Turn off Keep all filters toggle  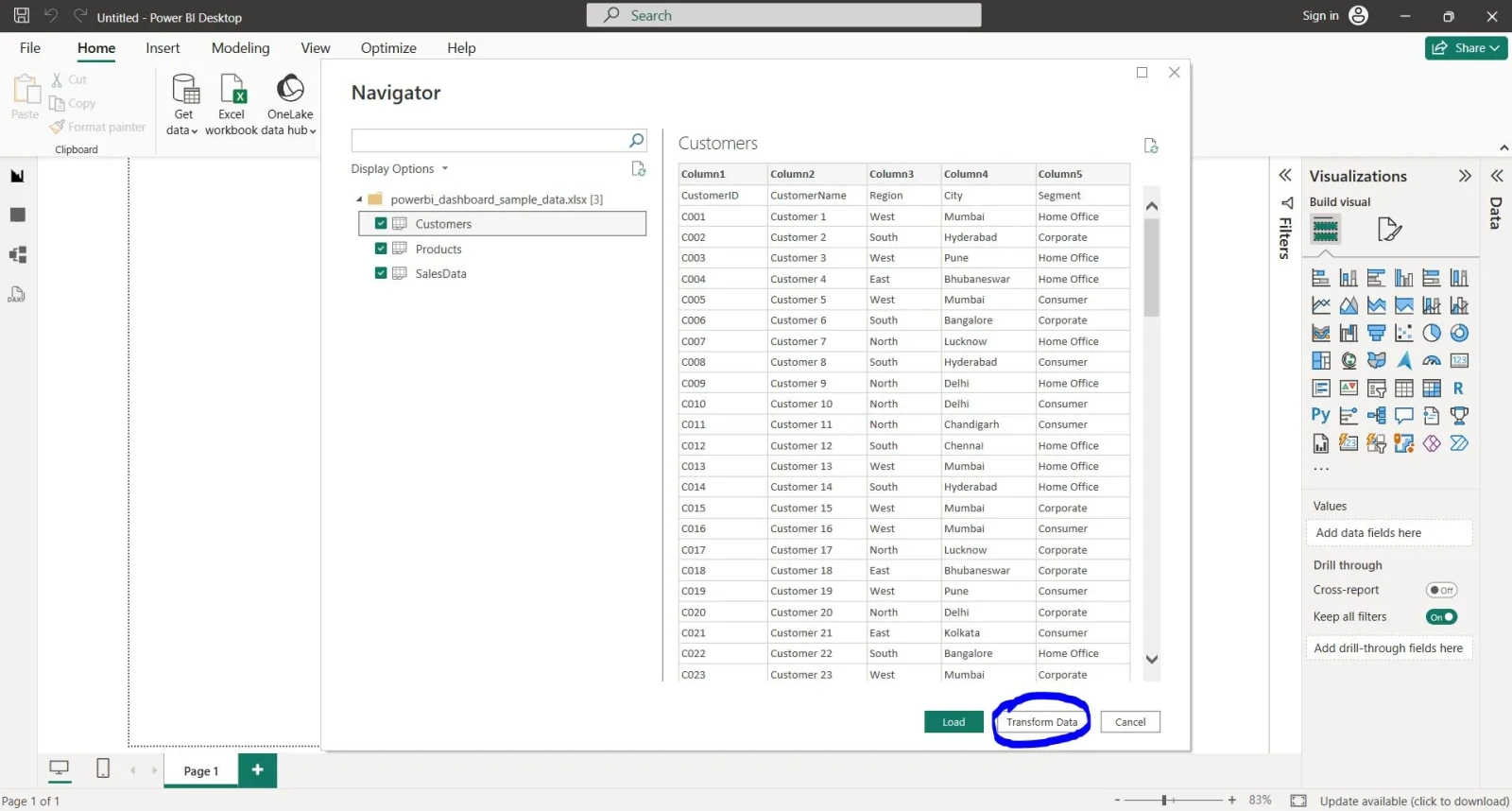[x=1441, y=617]
